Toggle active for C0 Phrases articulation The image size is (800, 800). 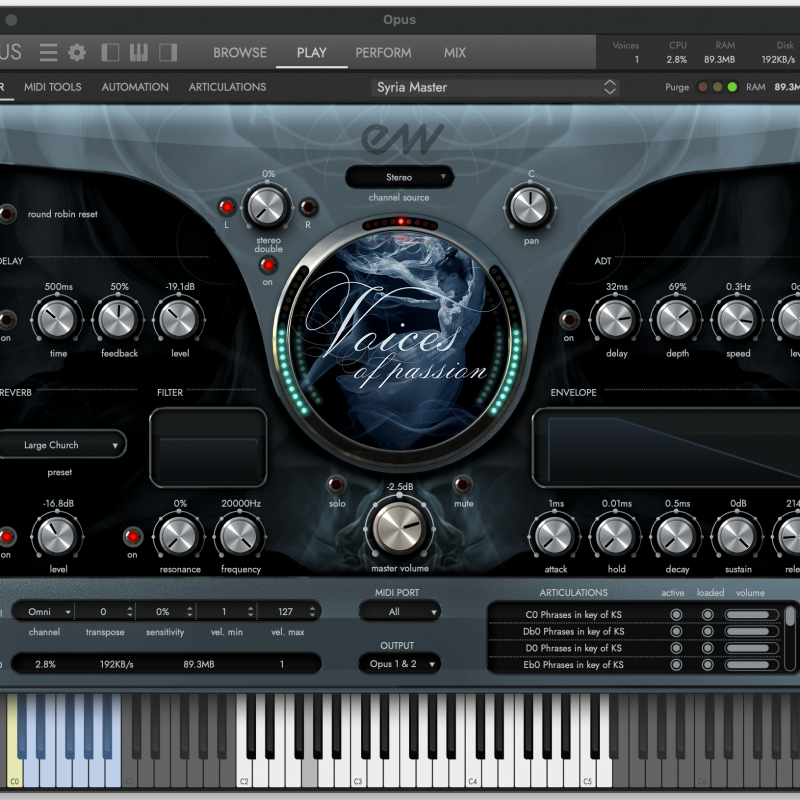point(676,615)
